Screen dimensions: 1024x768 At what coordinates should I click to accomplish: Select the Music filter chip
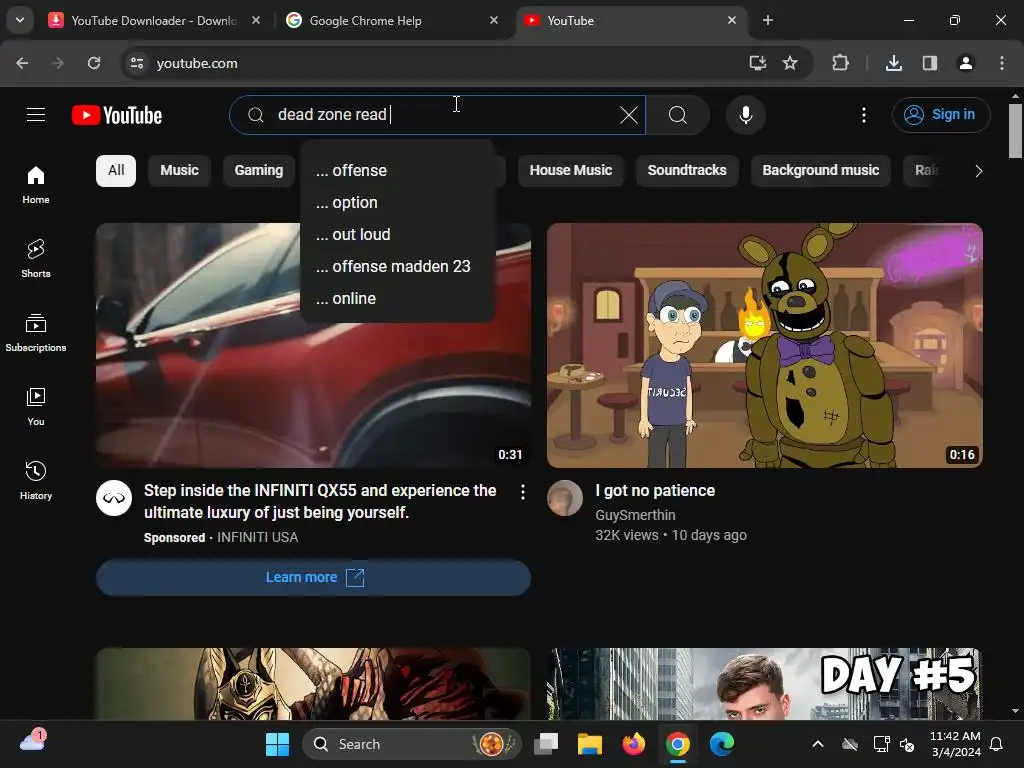tap(180, 170)
